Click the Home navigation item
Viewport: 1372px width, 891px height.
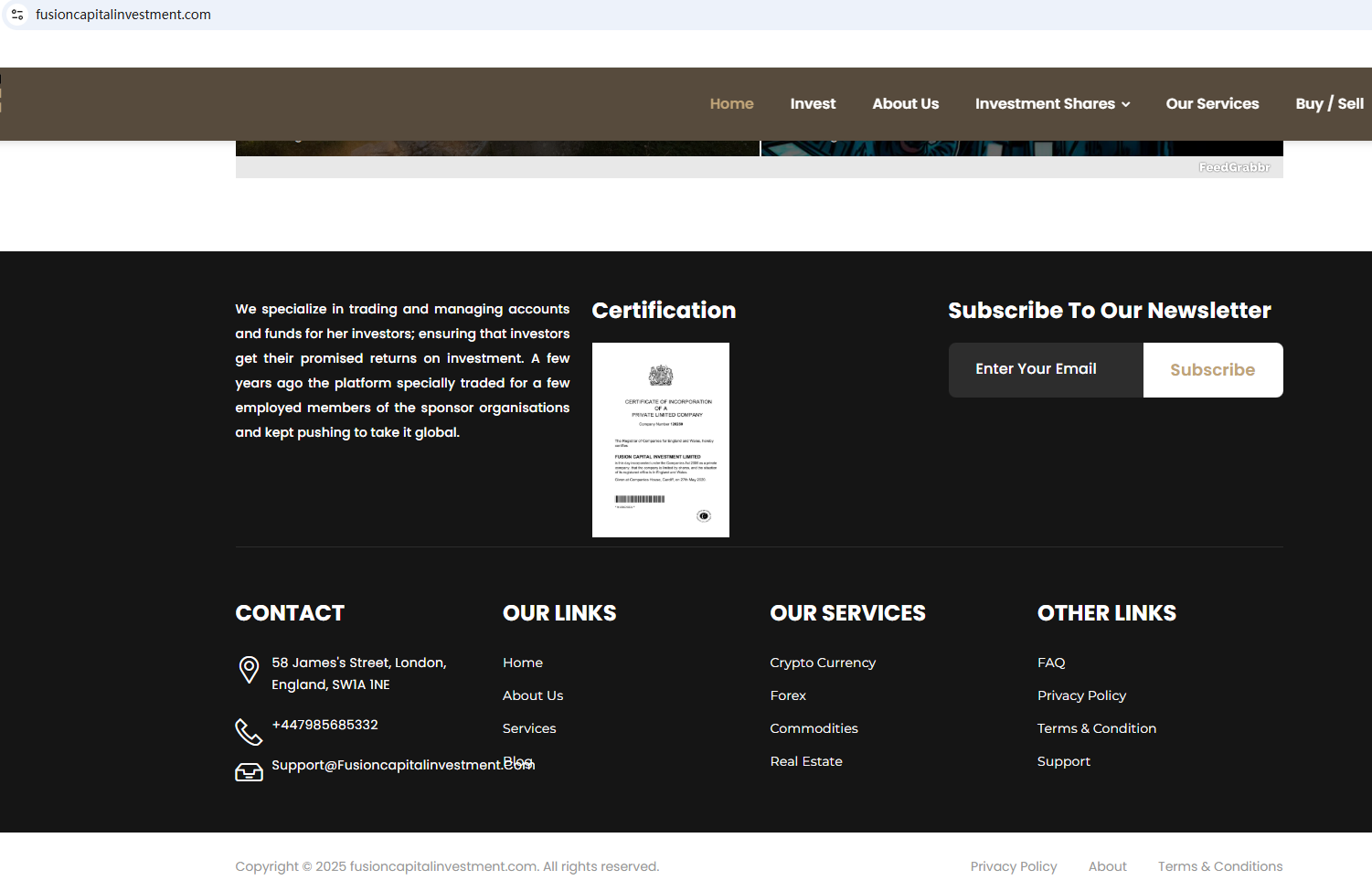731,104
